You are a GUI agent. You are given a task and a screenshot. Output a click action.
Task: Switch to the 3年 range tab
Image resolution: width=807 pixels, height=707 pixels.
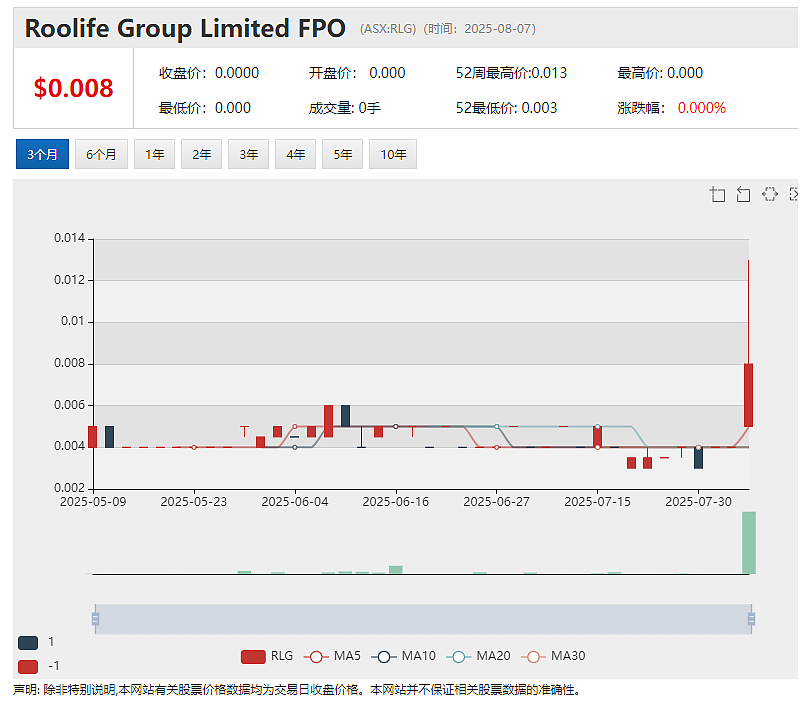(x=249, y=154)
